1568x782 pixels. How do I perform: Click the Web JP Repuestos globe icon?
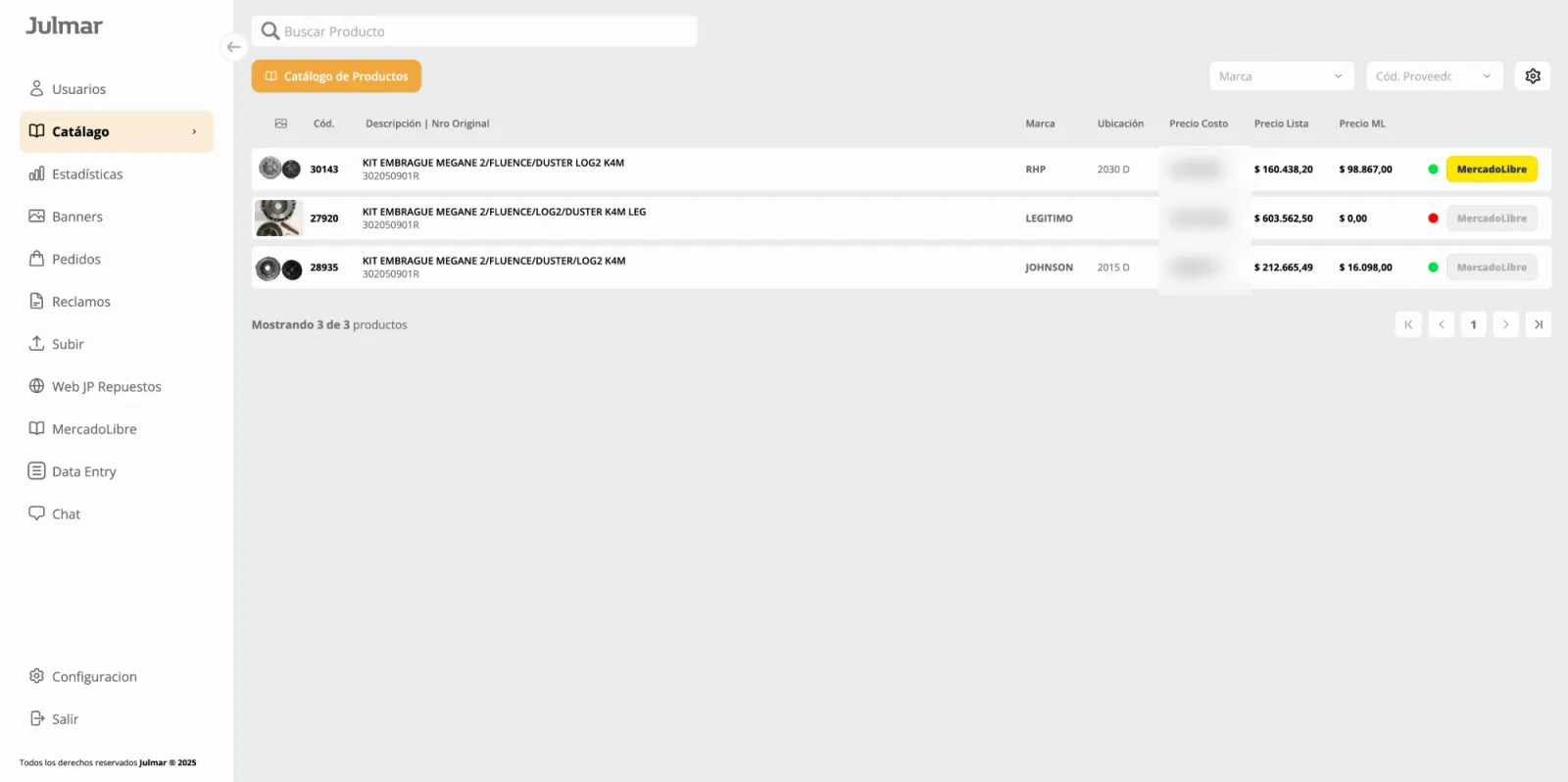[x=36, y=386]
